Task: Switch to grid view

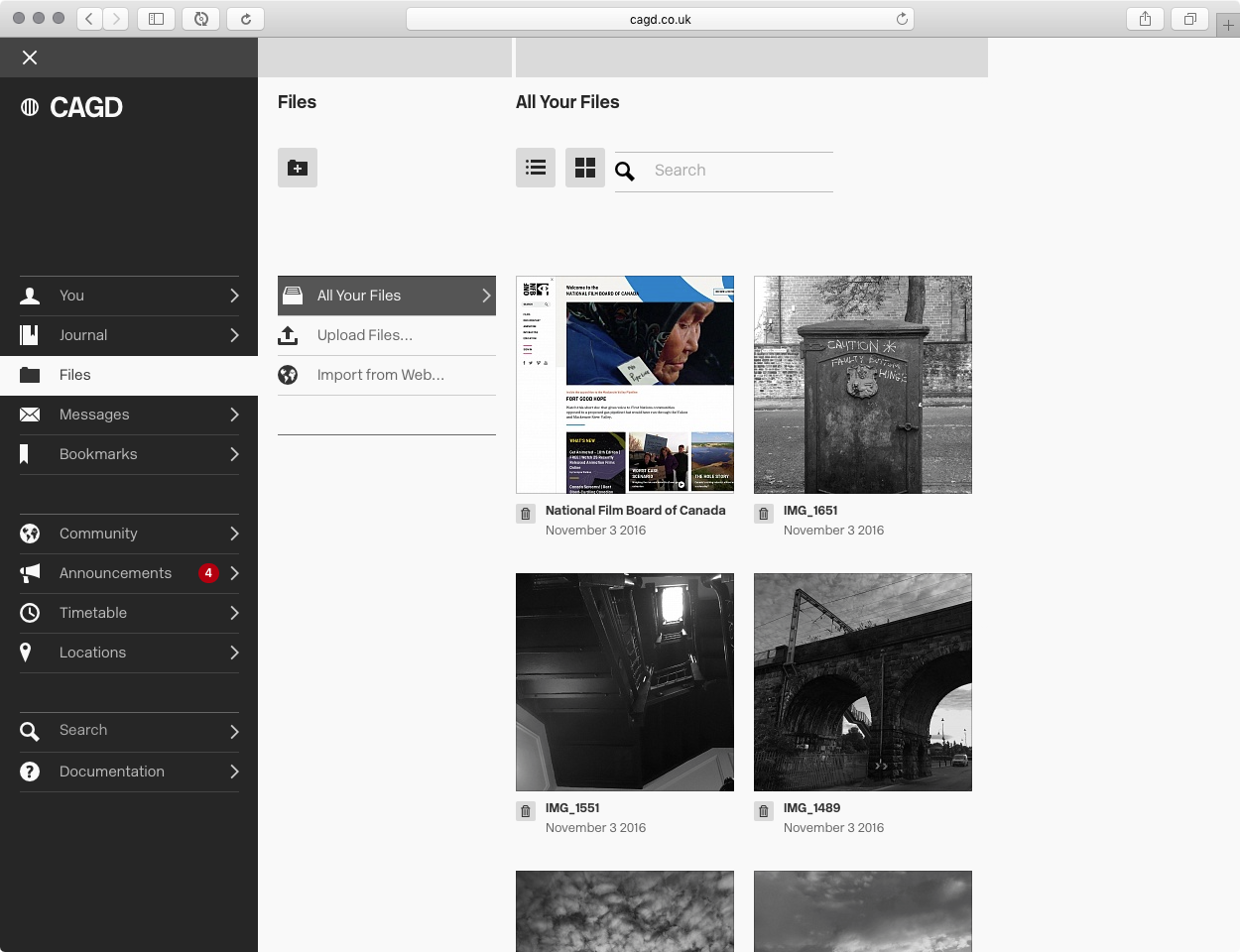Action: click(x=585, y=168)
